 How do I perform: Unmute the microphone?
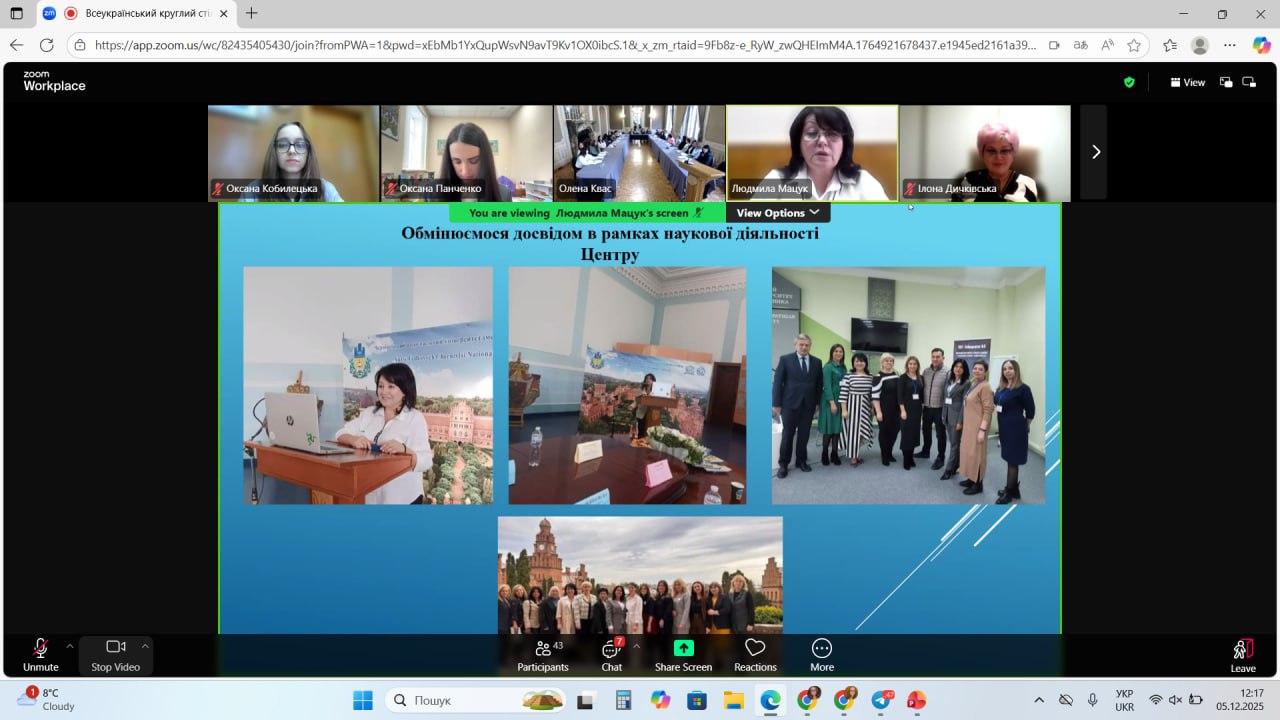coord(41,655)
